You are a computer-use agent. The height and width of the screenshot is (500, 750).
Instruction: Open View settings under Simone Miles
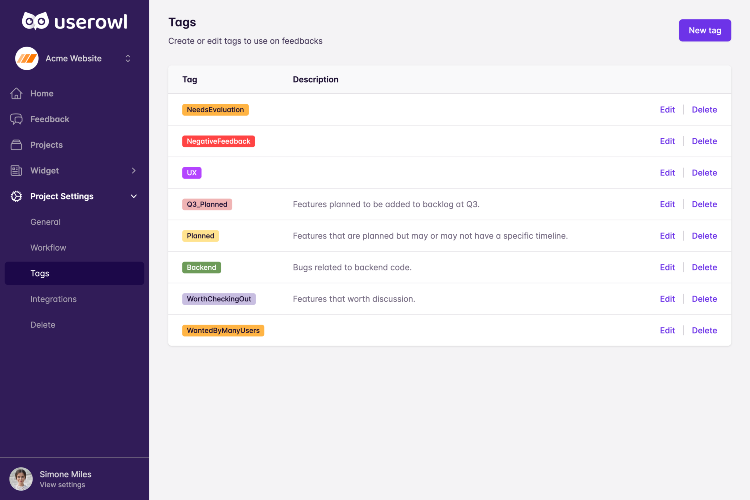coord(62,485)
